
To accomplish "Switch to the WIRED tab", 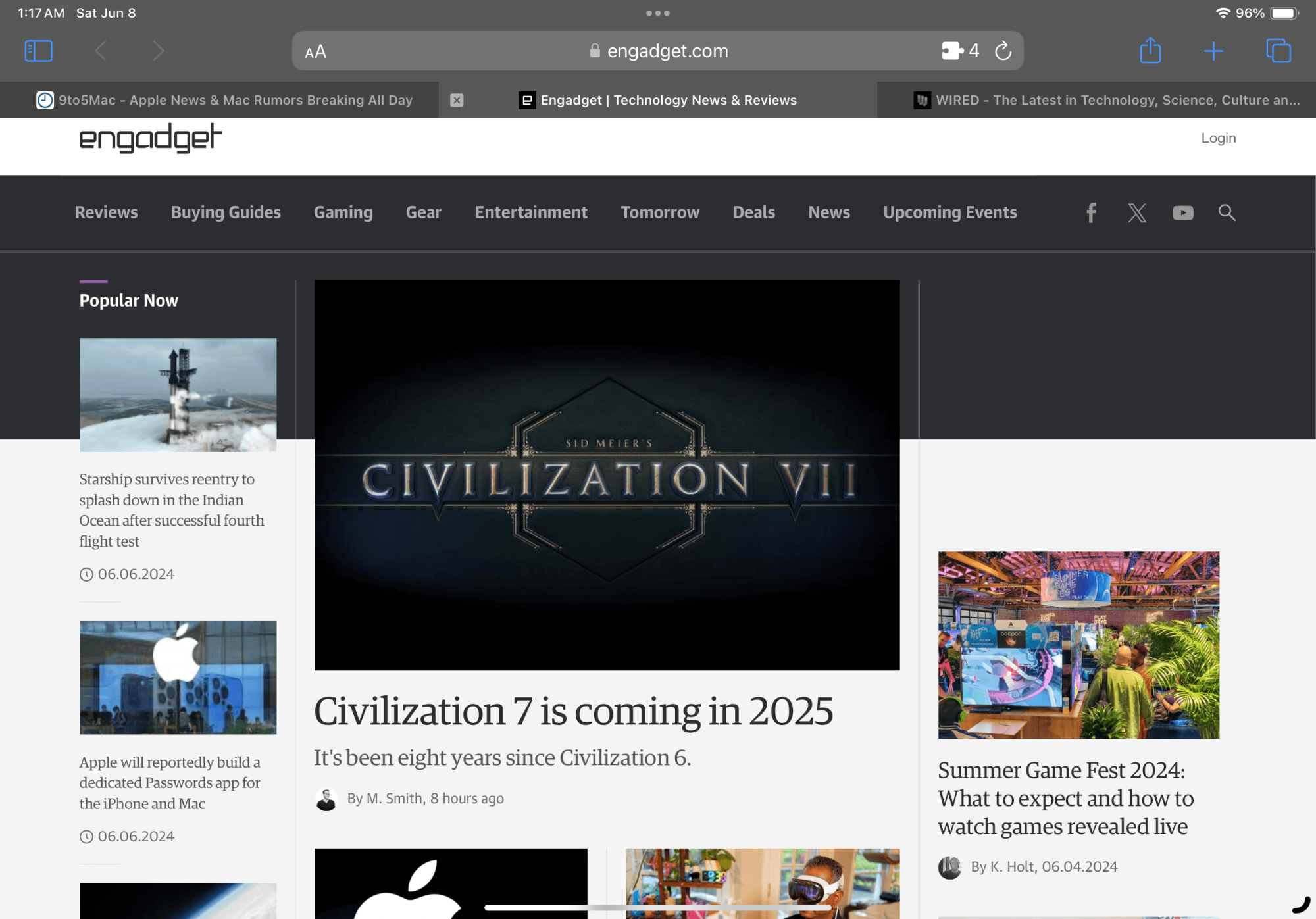I will pos(1105,100).
